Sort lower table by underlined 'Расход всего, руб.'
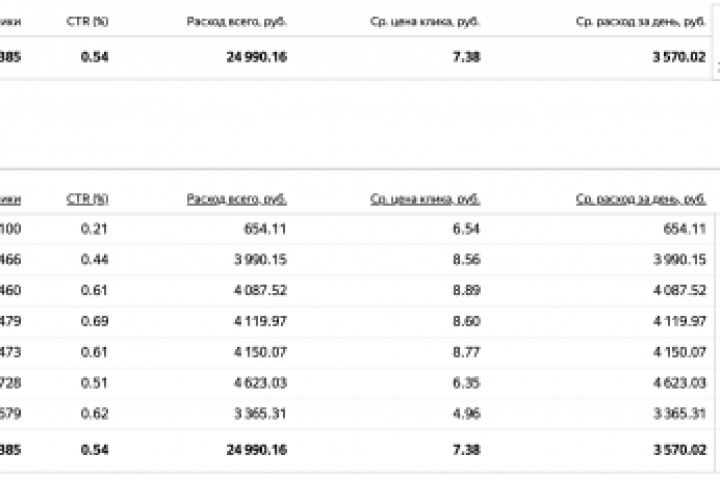This screenshot has height=480, width=720. [x=236, y=199]
